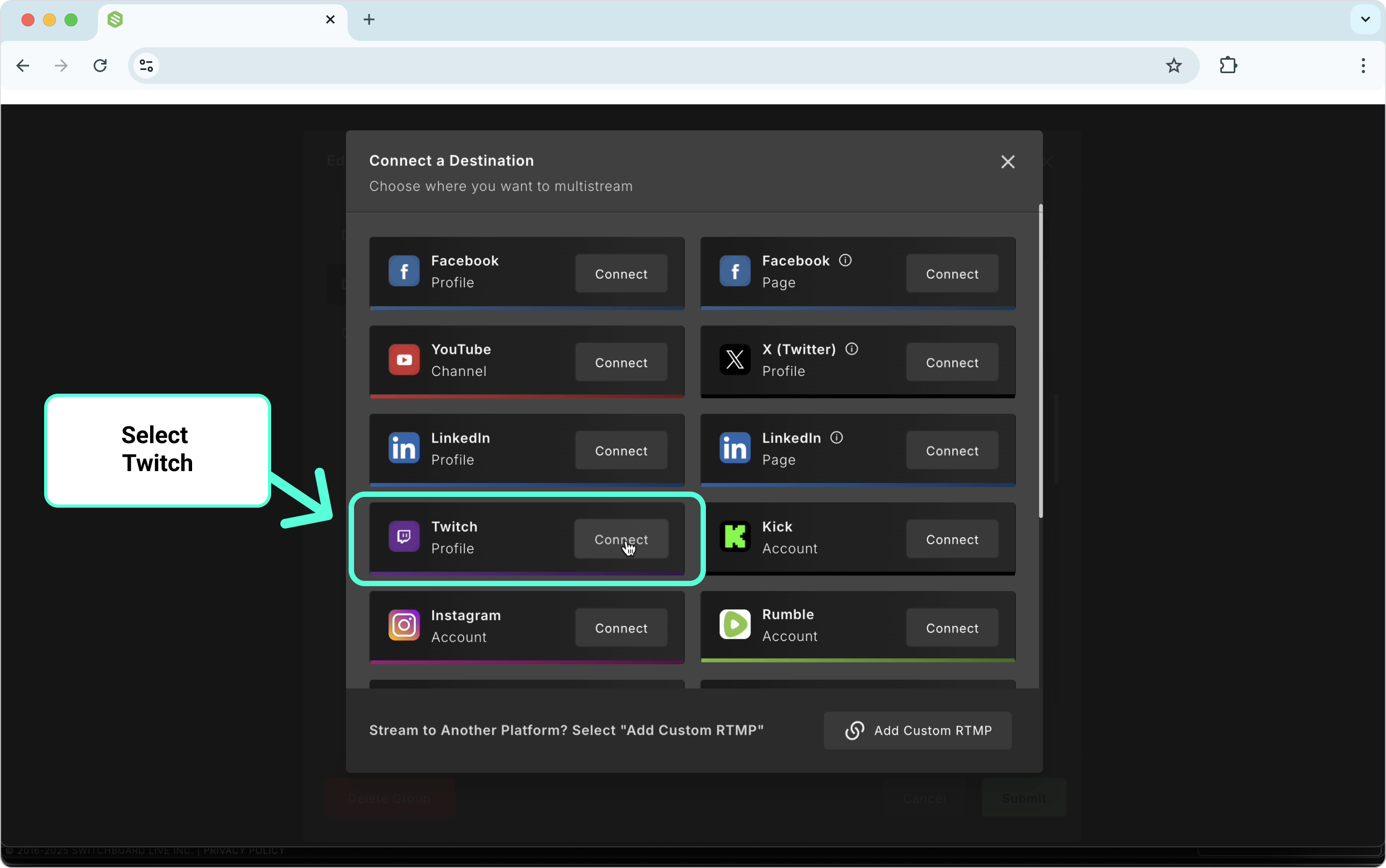
Task: Connect a Facebook Profile
Action: point(621,274)
